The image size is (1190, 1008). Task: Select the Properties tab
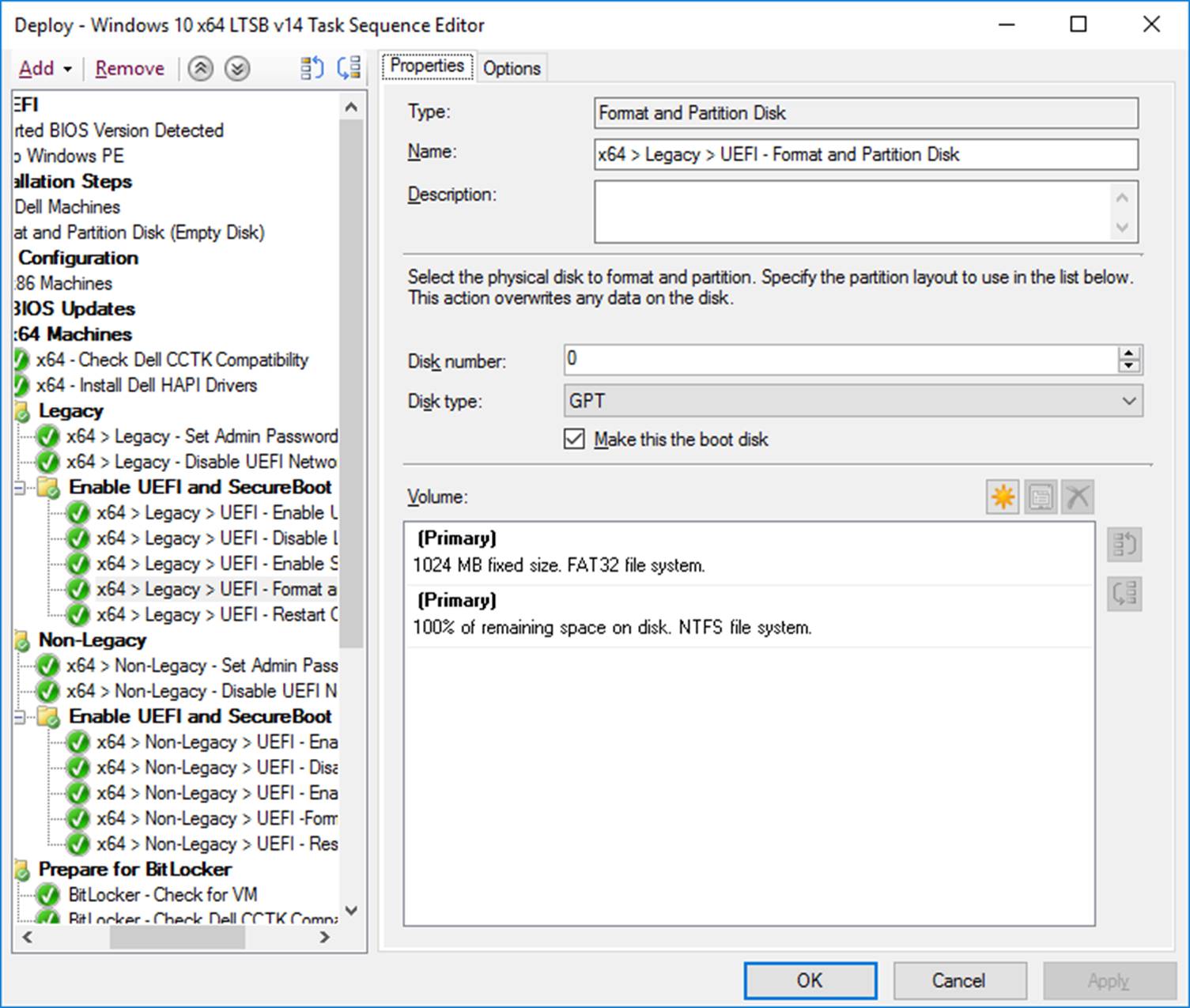click(427, 66)
